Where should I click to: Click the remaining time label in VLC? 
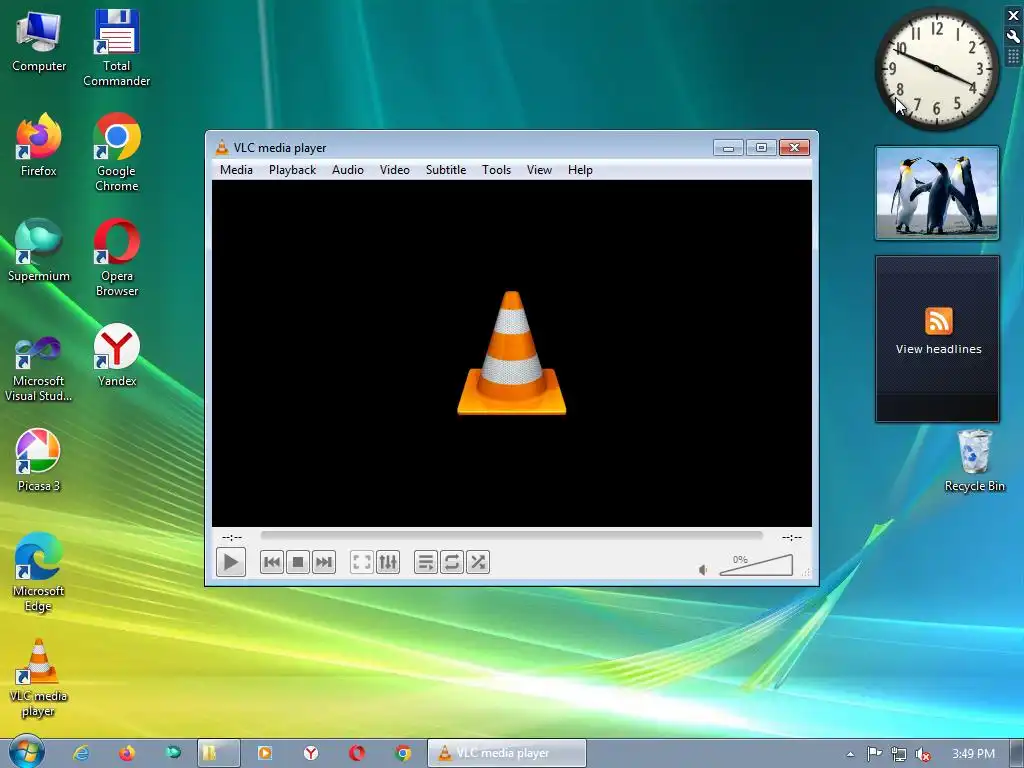(792, 537)
